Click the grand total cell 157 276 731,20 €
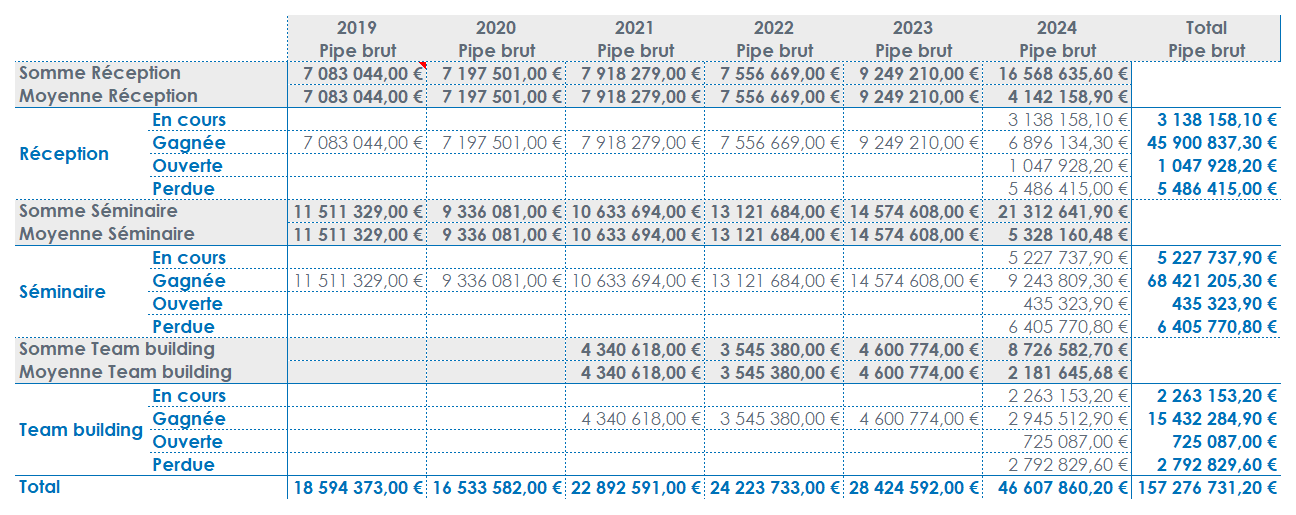1296x515 pixels. click(x=1207, y=488)
